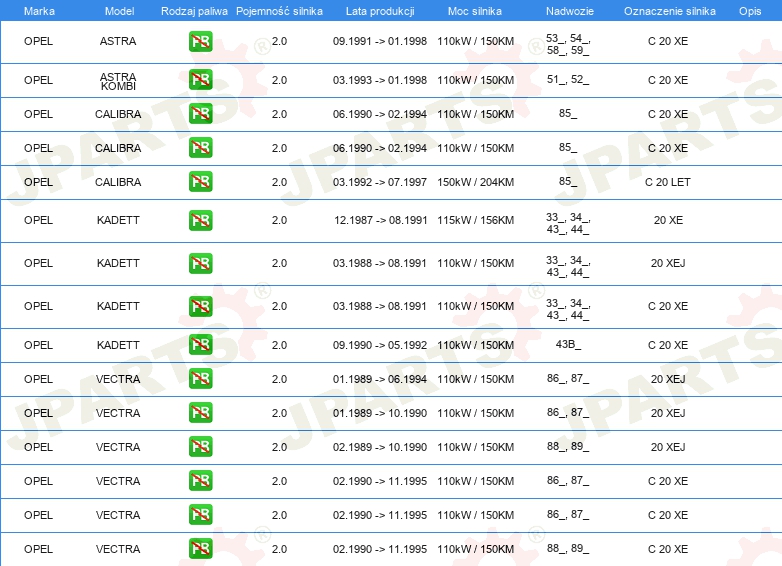Click the Marka column header
Image resolution: width=782 pixels, height=566 pixels.
tap(38, 10)
